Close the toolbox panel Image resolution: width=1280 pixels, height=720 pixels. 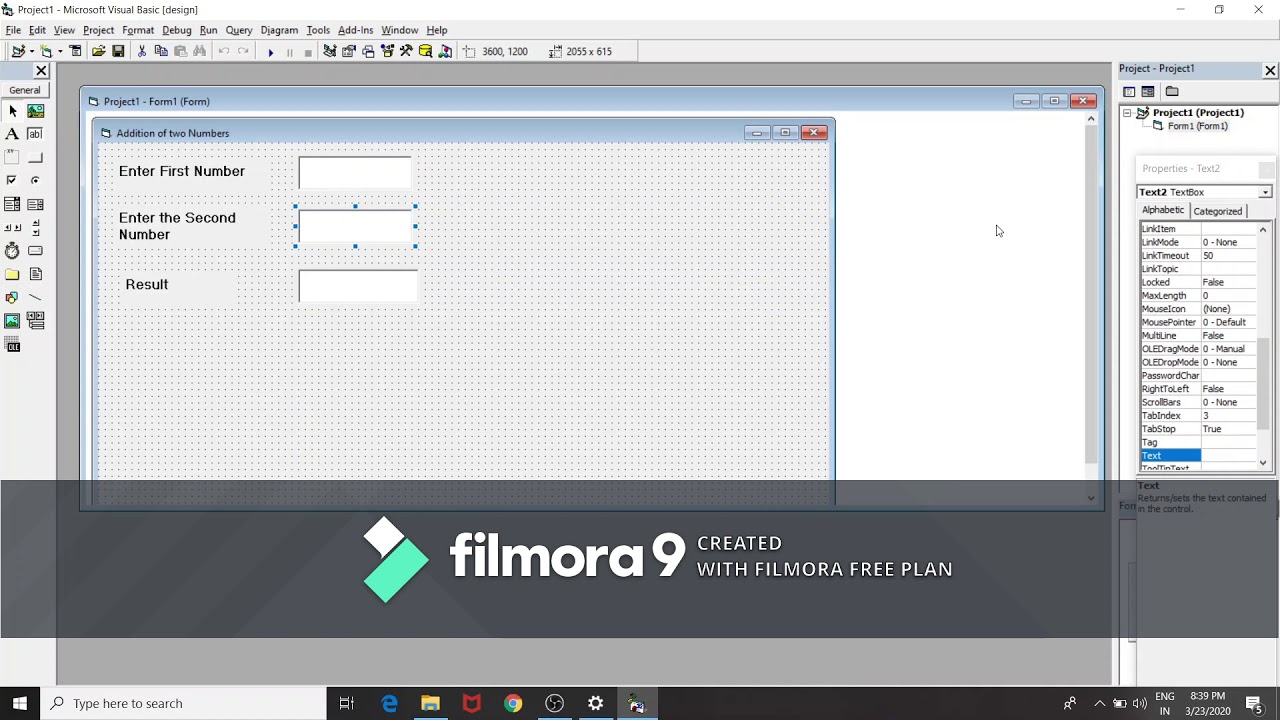41,70
